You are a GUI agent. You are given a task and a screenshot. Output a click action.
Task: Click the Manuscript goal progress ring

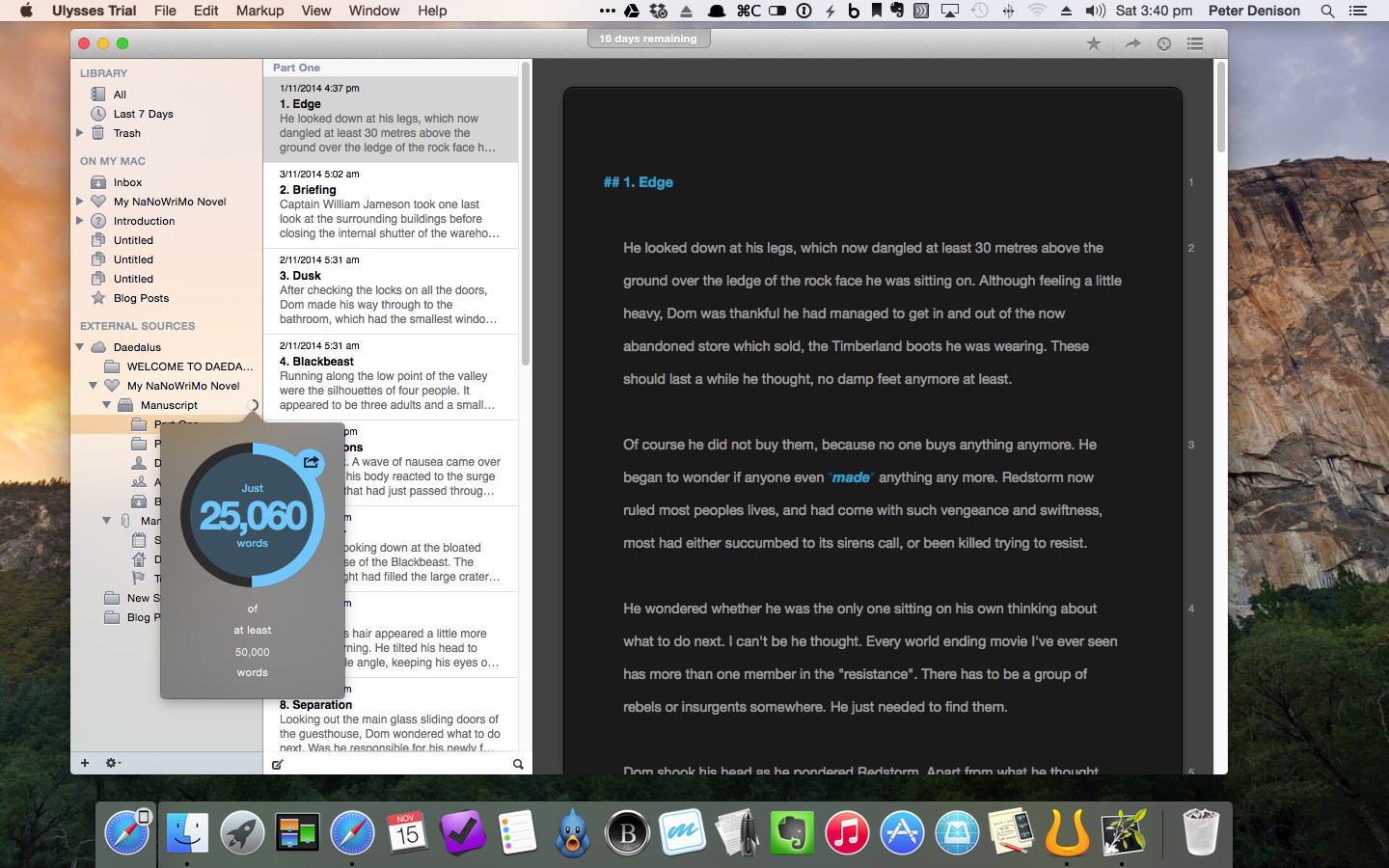click(x=253, y=405)
